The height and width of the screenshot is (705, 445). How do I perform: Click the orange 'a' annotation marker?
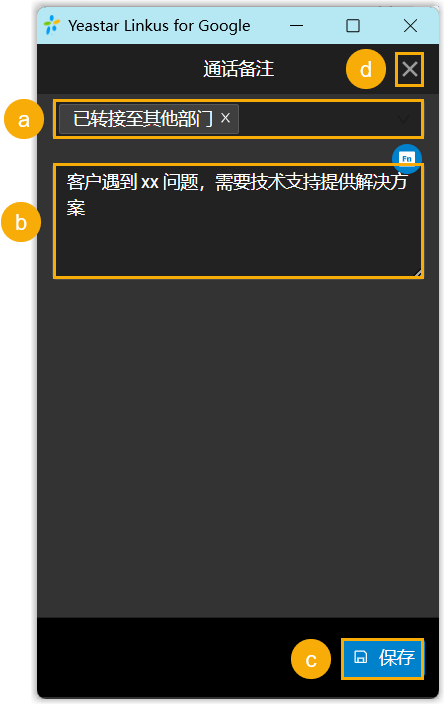pyautogui.click(x=24, y=119)
